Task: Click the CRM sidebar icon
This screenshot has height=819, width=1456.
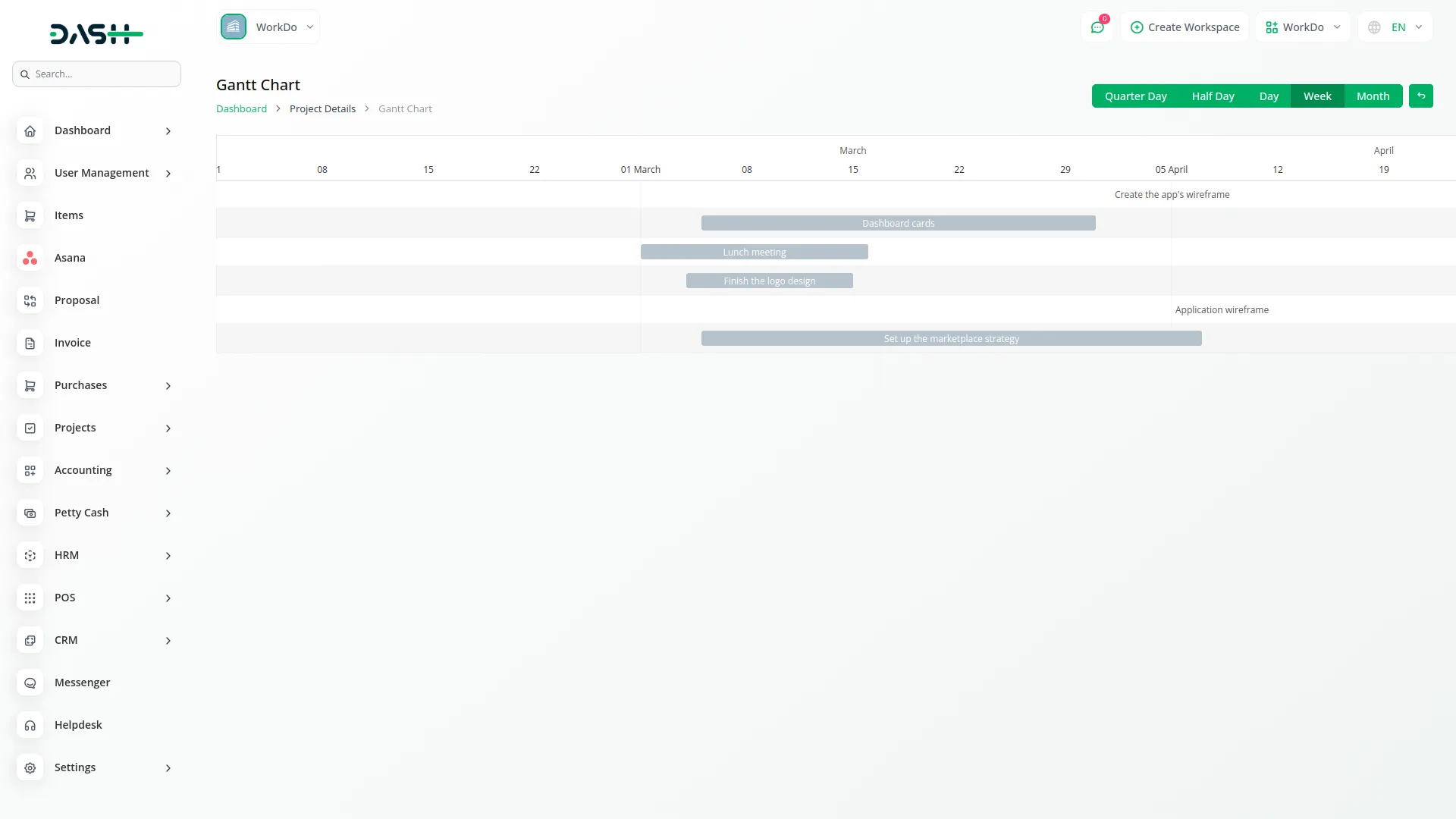Action: (30, 641)
